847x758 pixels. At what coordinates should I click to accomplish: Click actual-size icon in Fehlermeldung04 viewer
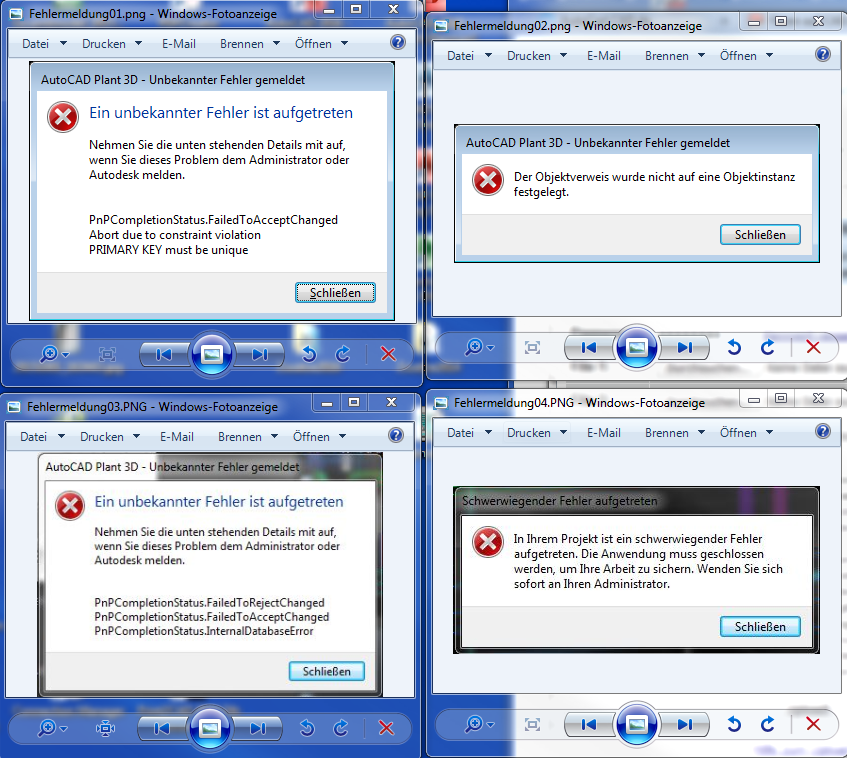(533, 725)
